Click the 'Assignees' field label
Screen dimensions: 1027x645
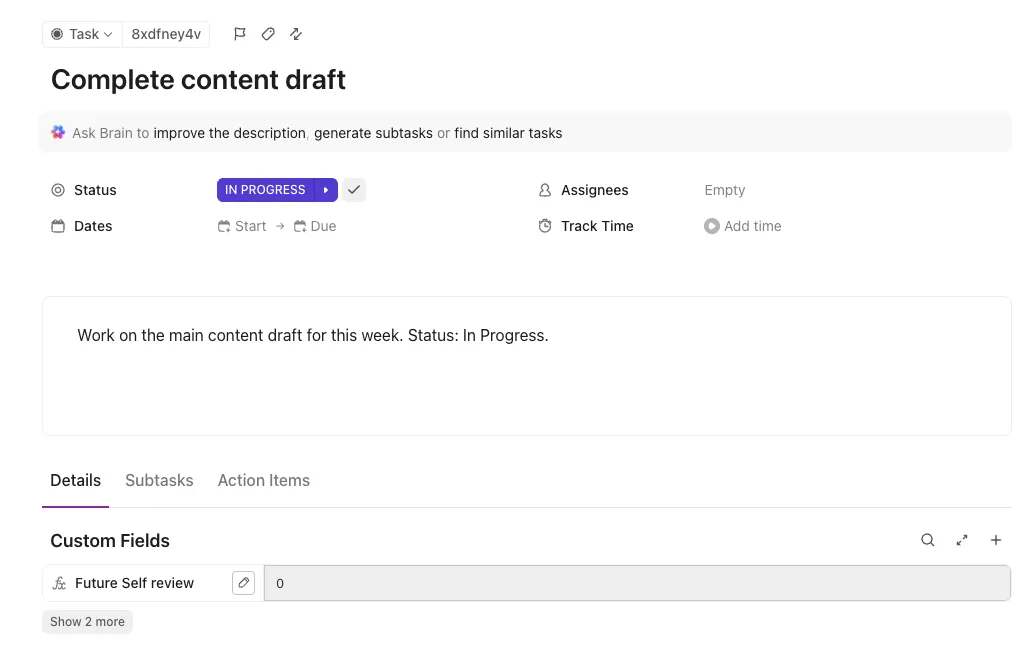tap(595, 190)
